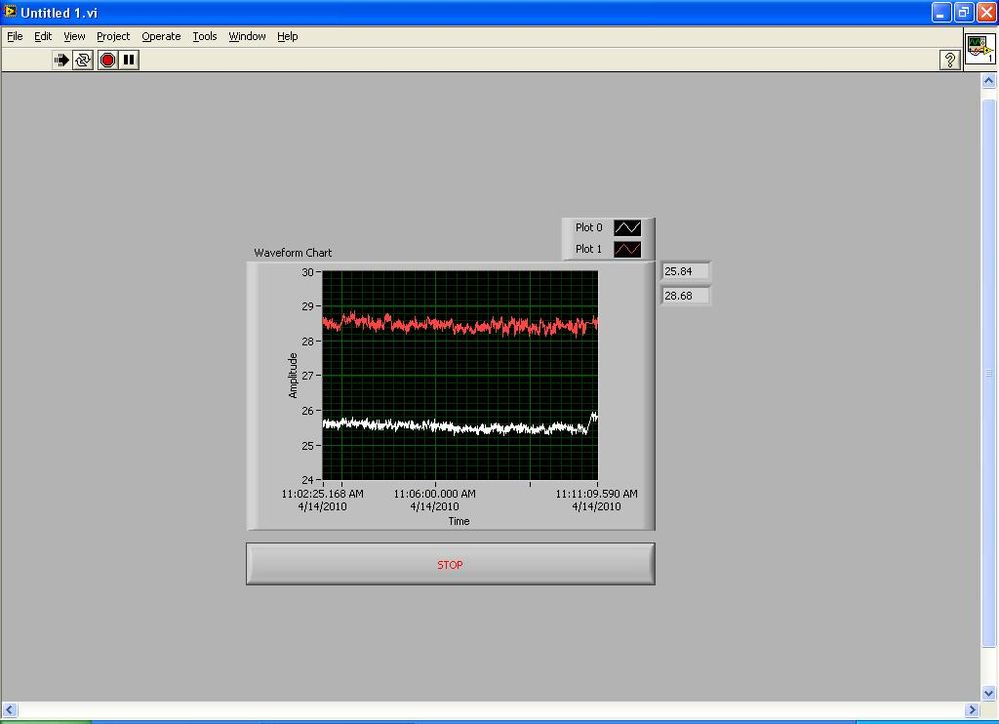
Task: Click the Plot 1 legend line sample
Action: click(x=628, y=249)
